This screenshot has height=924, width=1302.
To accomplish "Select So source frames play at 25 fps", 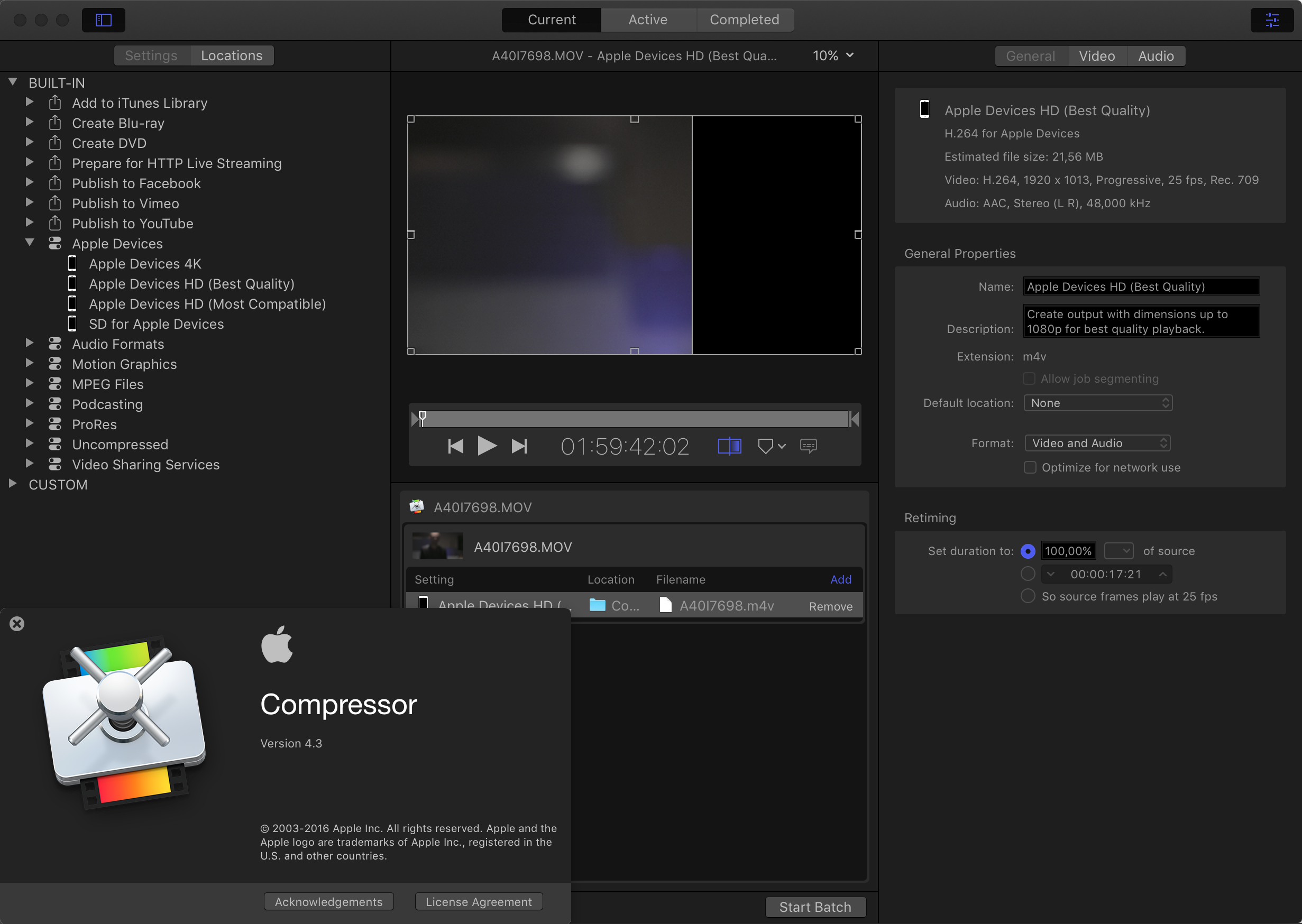I will (x=1028, y=596).
